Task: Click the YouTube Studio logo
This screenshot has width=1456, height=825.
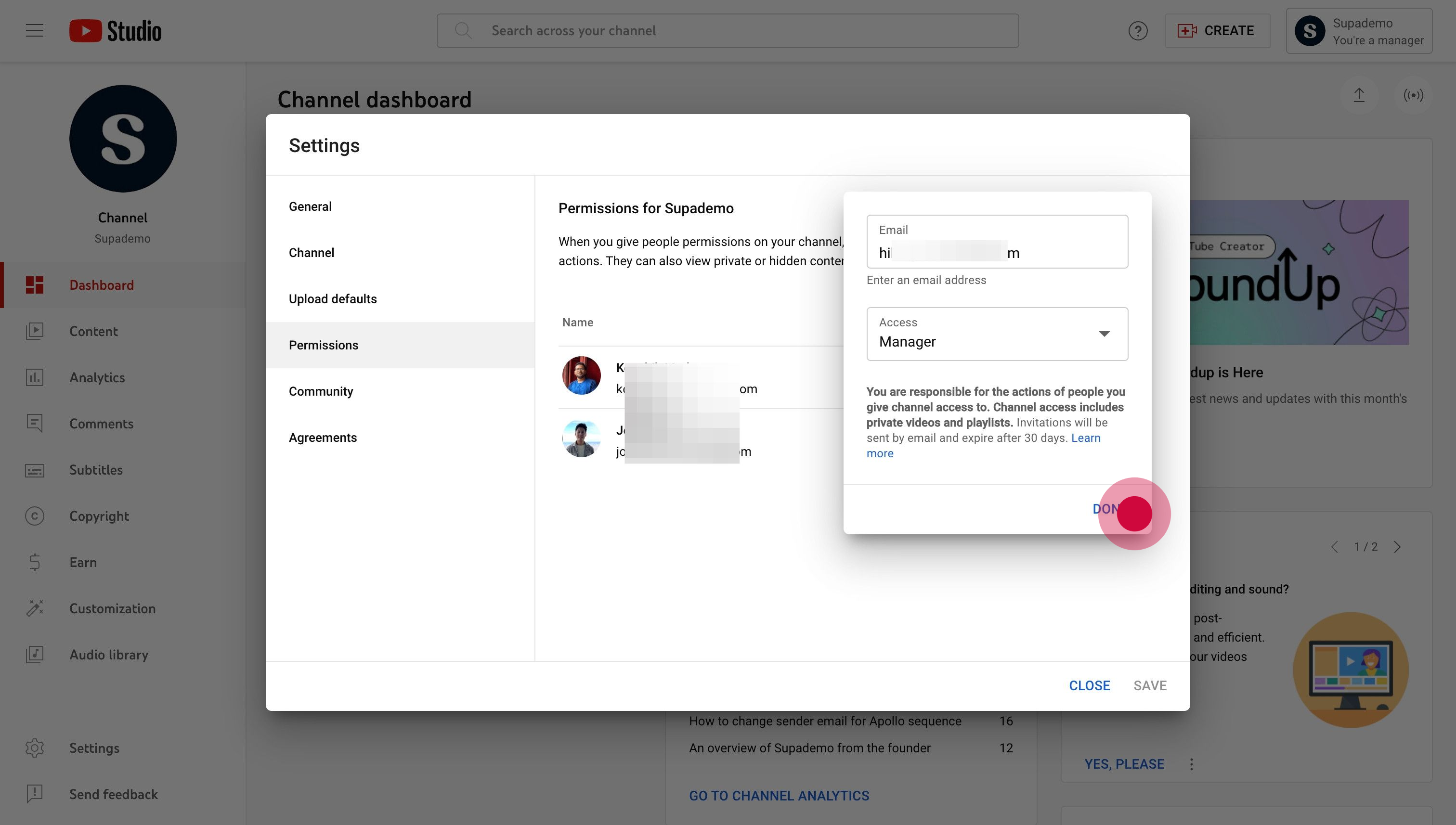Action: tap(116, 31)
